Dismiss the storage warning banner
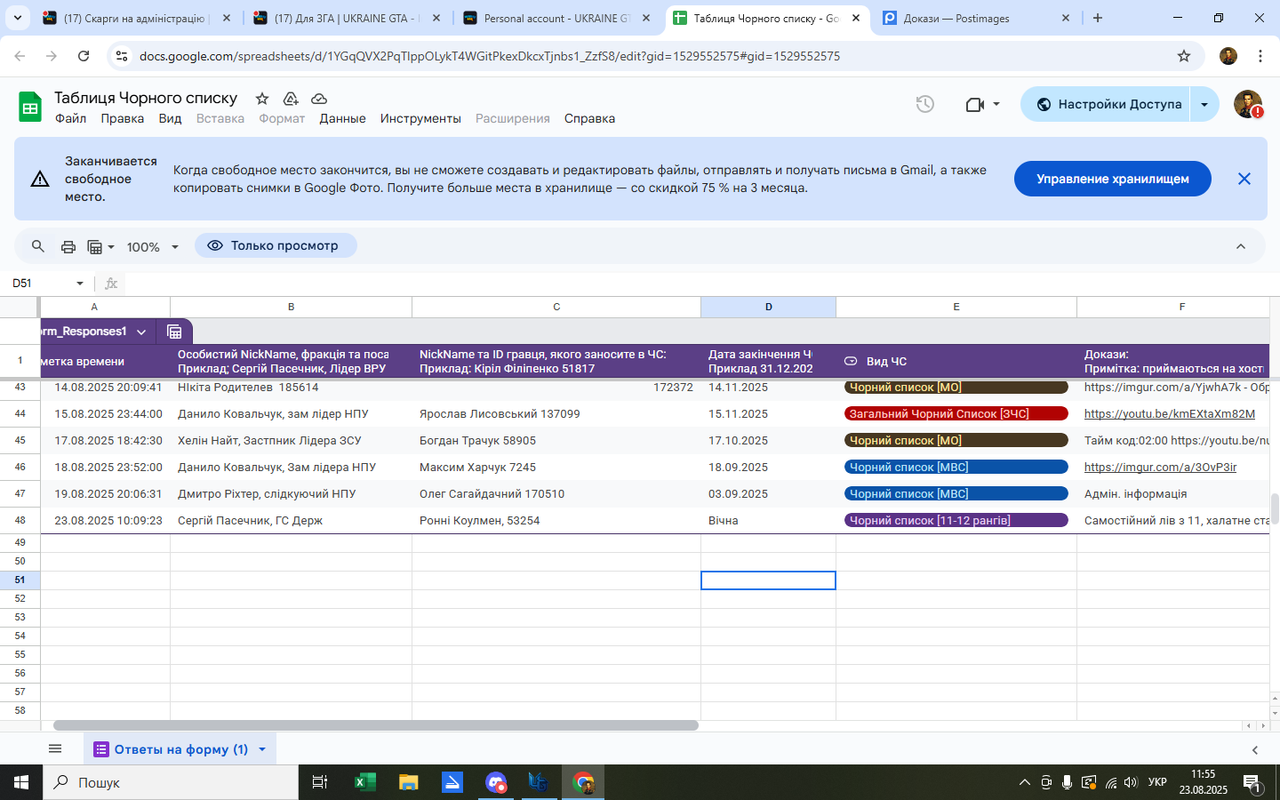 click(x=1244, y=179)
